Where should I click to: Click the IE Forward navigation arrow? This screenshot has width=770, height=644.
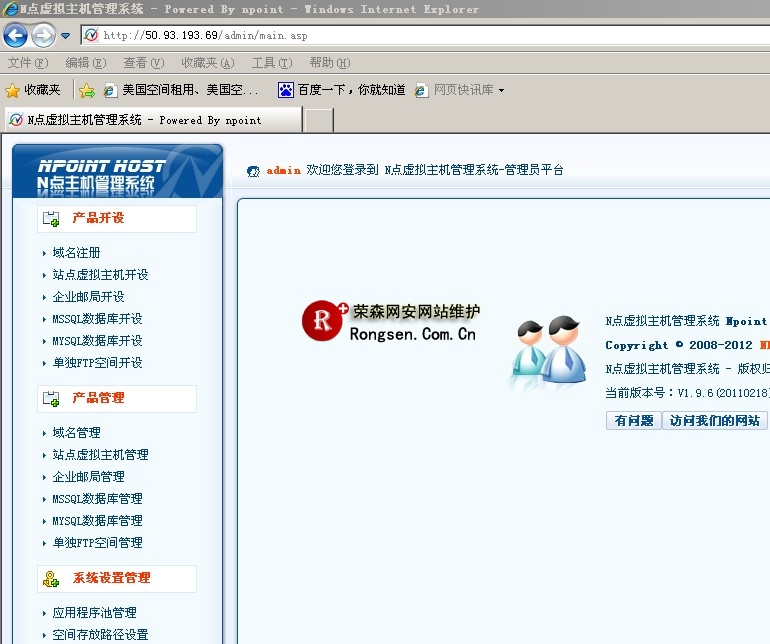[x=43, y=36]
